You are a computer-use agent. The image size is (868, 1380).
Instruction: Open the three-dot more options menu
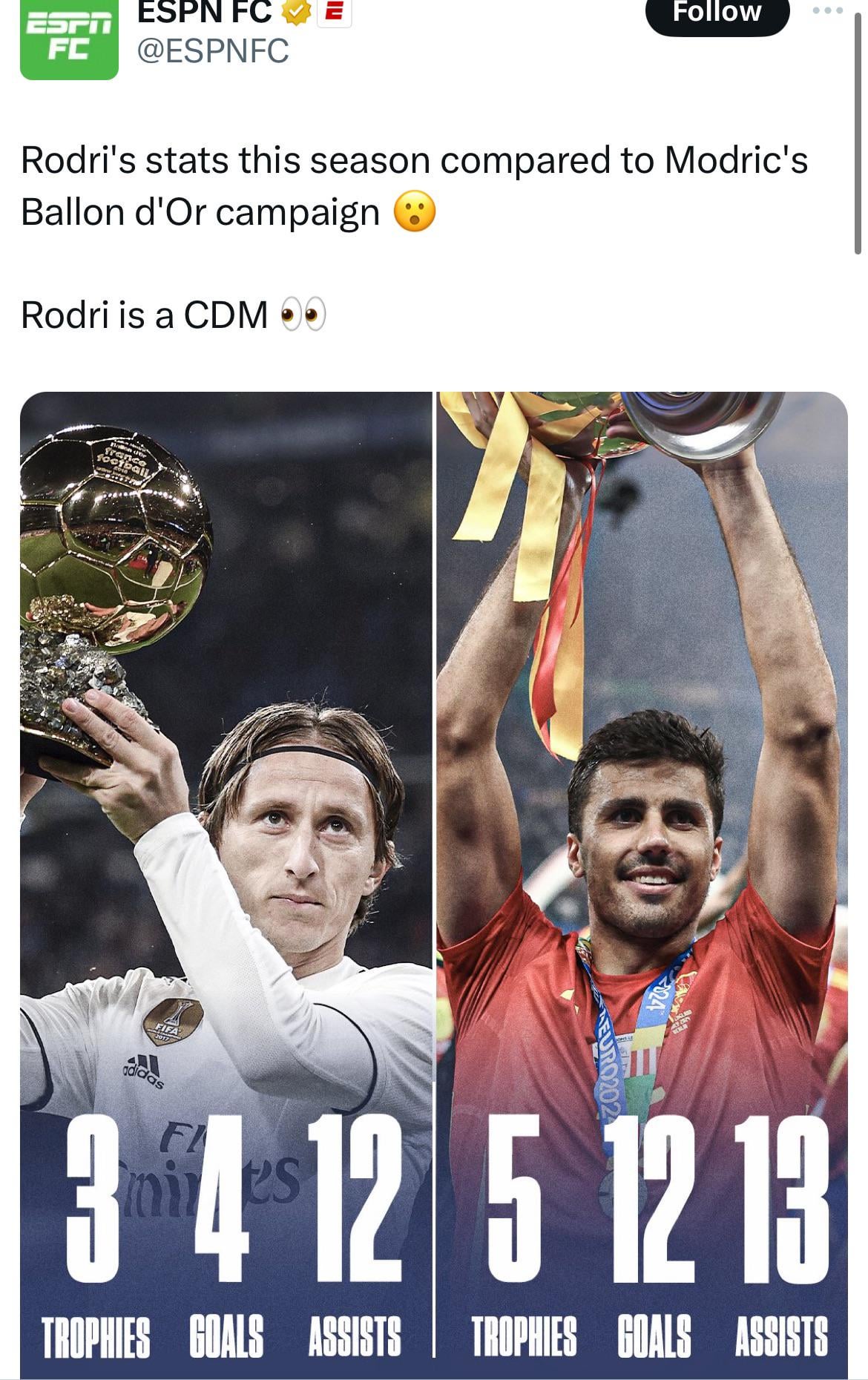[827, 11]
